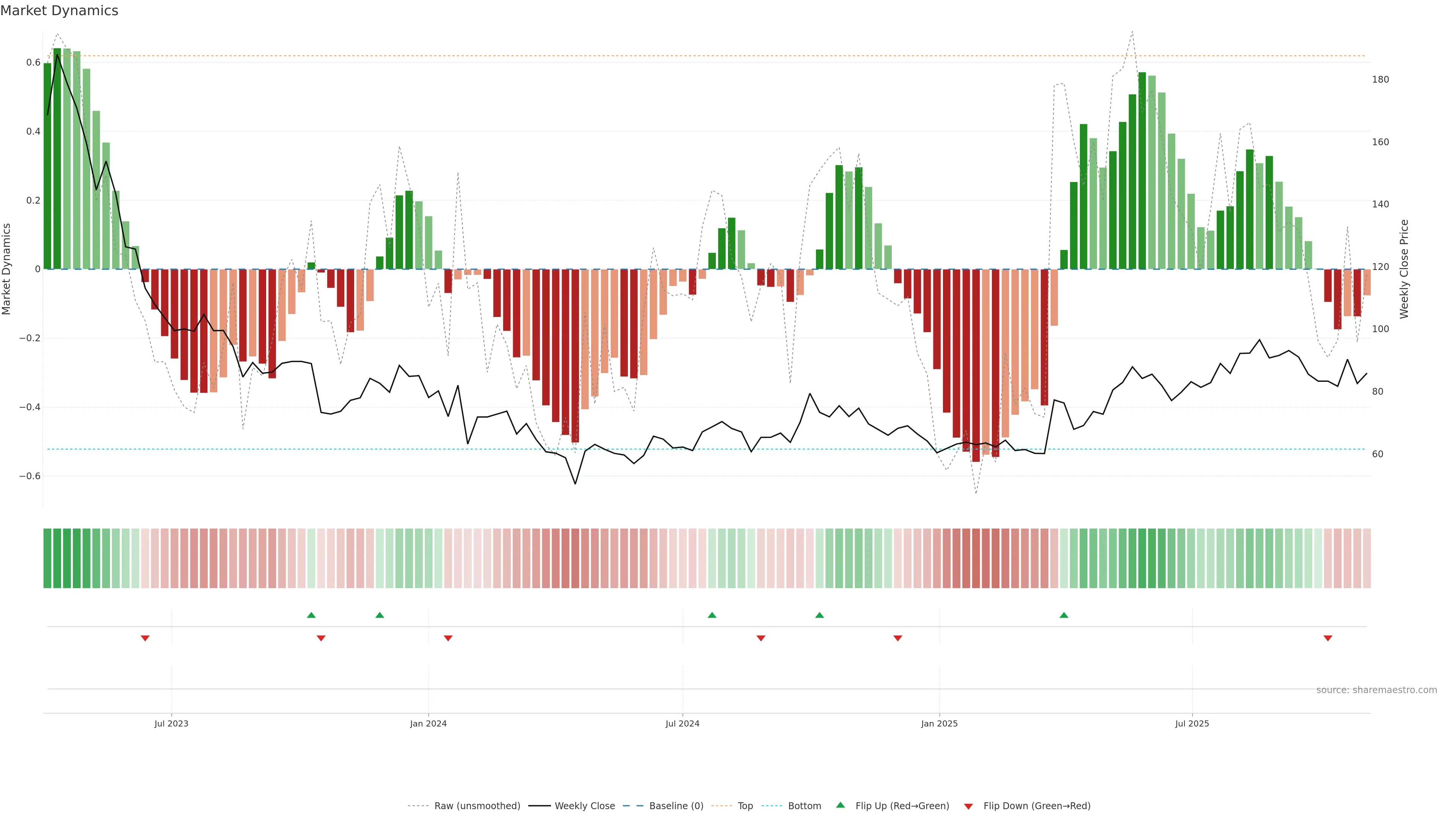Click the Market Dynamics chart title
Viewport: 1456px width, 819px height.
point(60,11)
